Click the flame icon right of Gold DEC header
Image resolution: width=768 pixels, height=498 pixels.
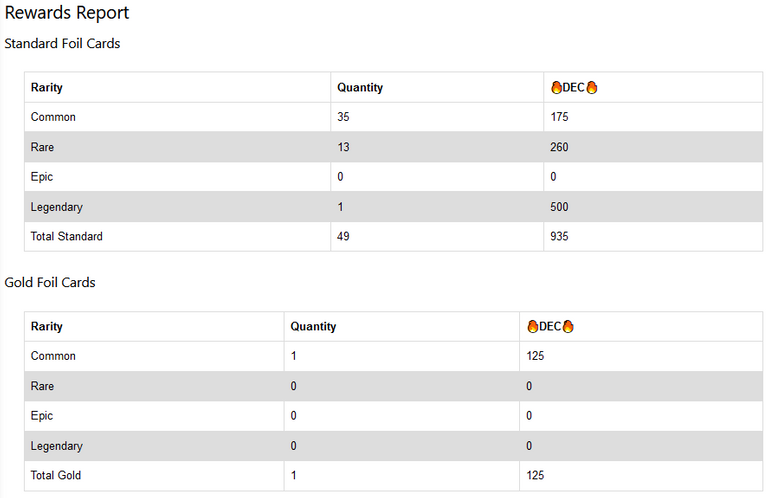coord(568,327)
